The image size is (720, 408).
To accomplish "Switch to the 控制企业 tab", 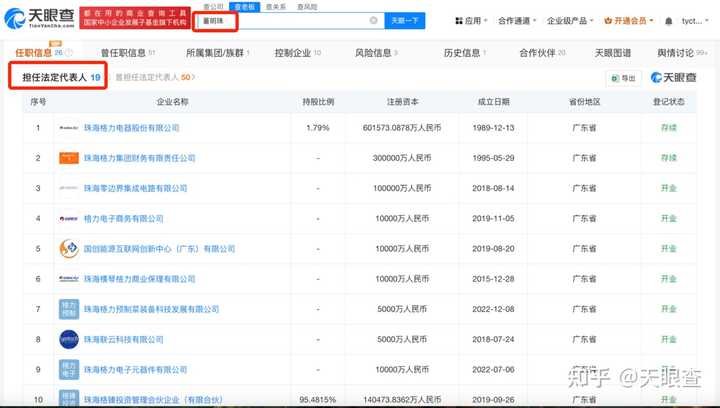I will (298, 53).
